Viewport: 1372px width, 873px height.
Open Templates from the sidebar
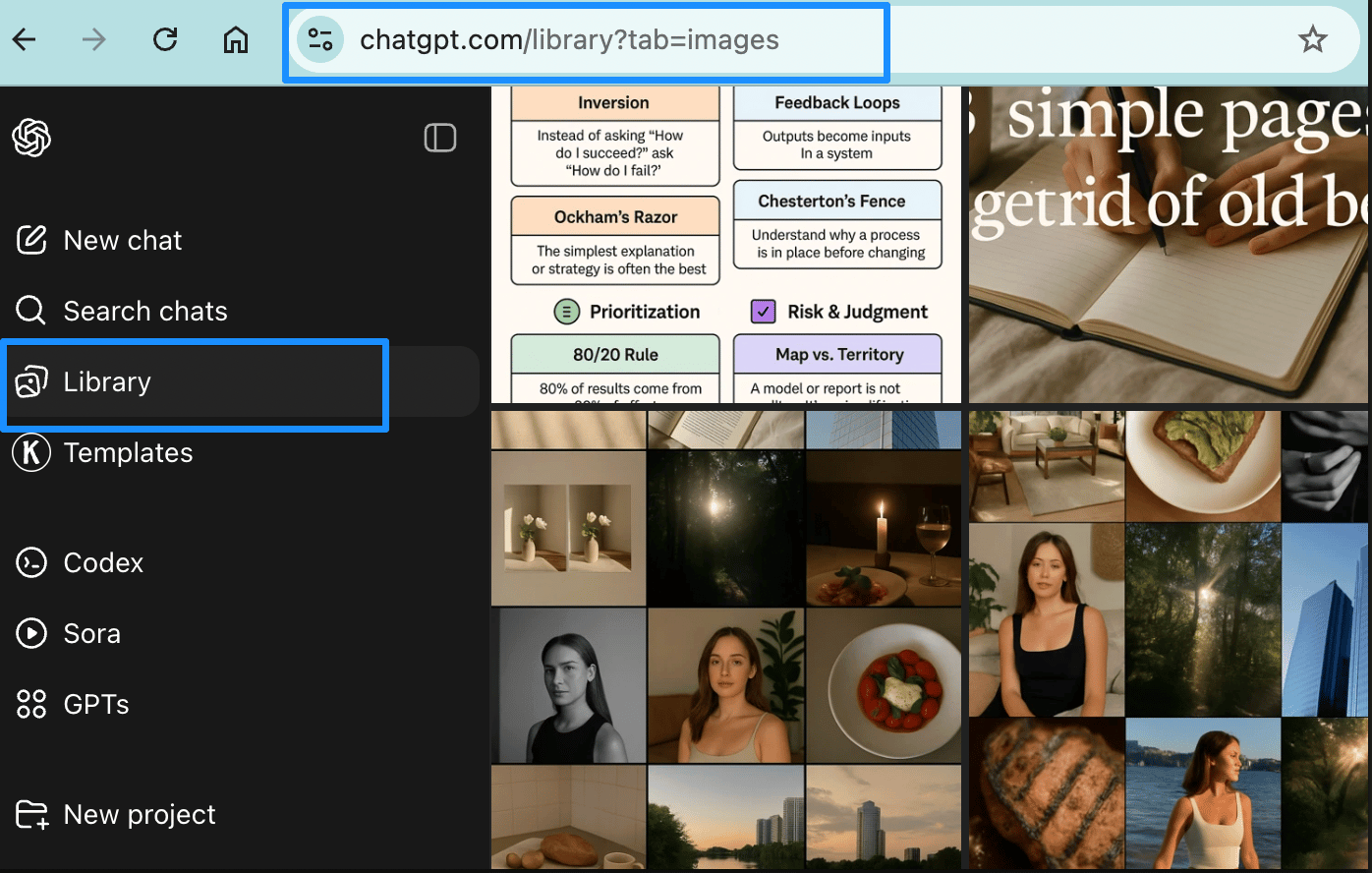128,453
